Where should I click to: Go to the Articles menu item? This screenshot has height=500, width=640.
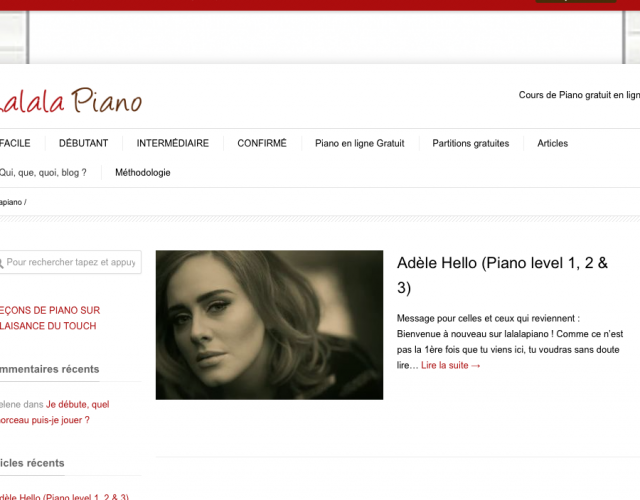552,143
